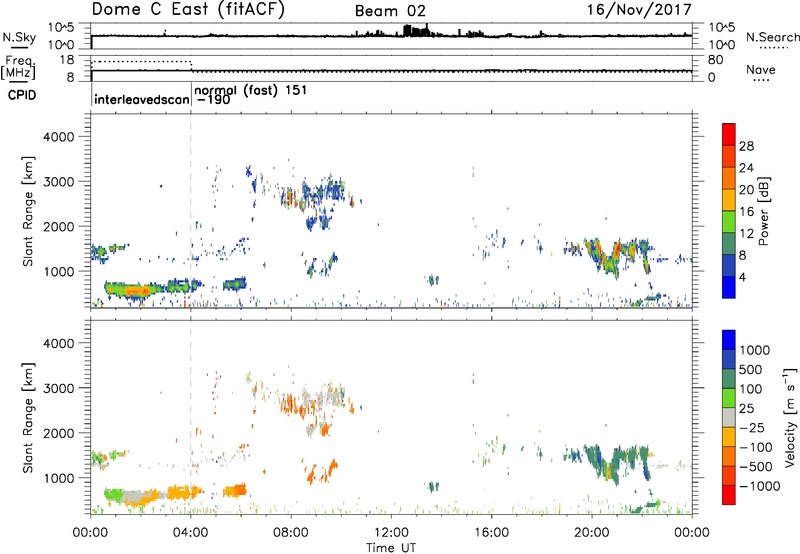
Task: Click the '4000' tick on power panel
Action: (58, 137)
